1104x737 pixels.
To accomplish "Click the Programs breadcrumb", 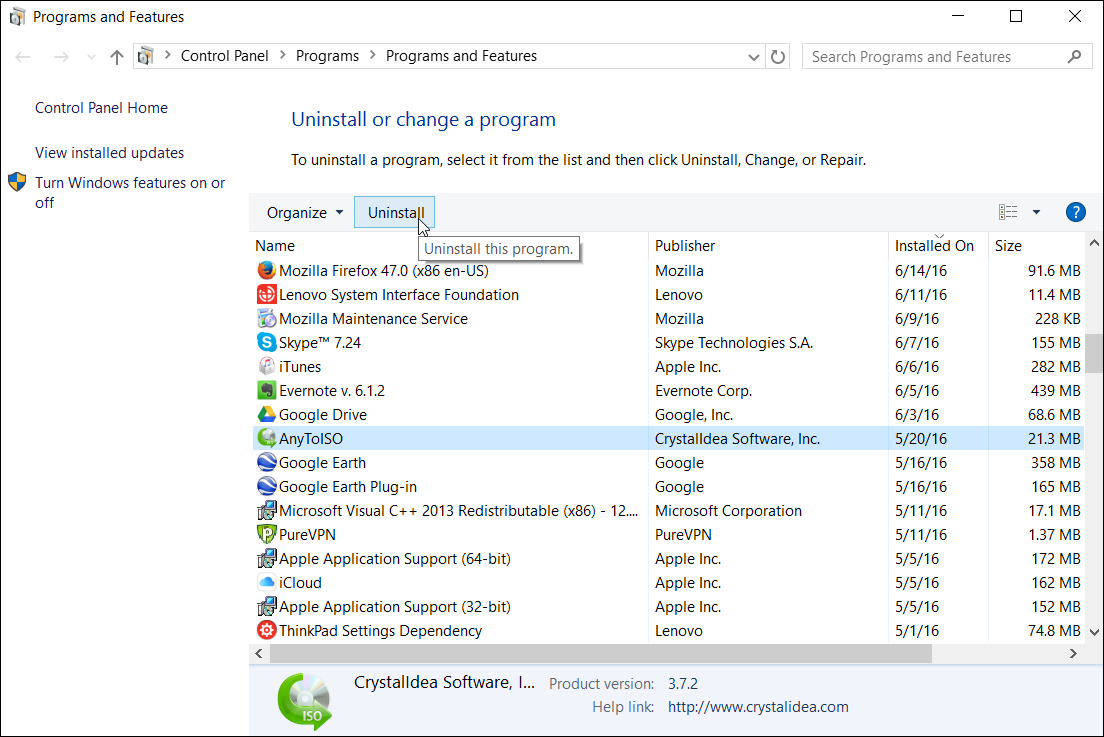I will 327,56.
